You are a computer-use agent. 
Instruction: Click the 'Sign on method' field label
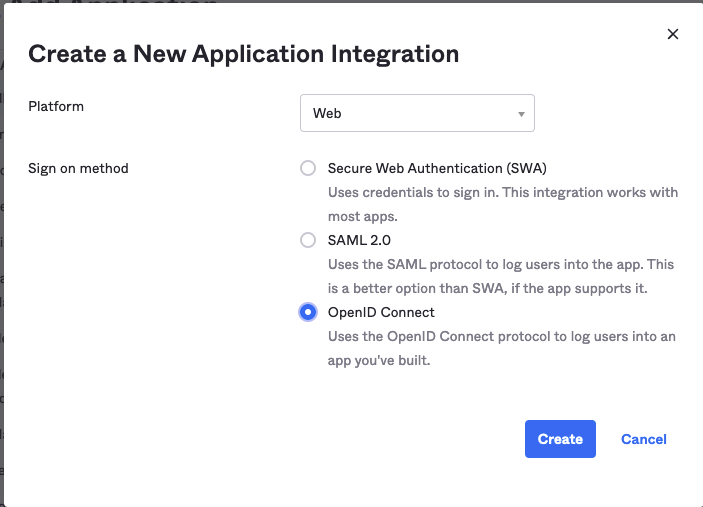click(78, 168)
